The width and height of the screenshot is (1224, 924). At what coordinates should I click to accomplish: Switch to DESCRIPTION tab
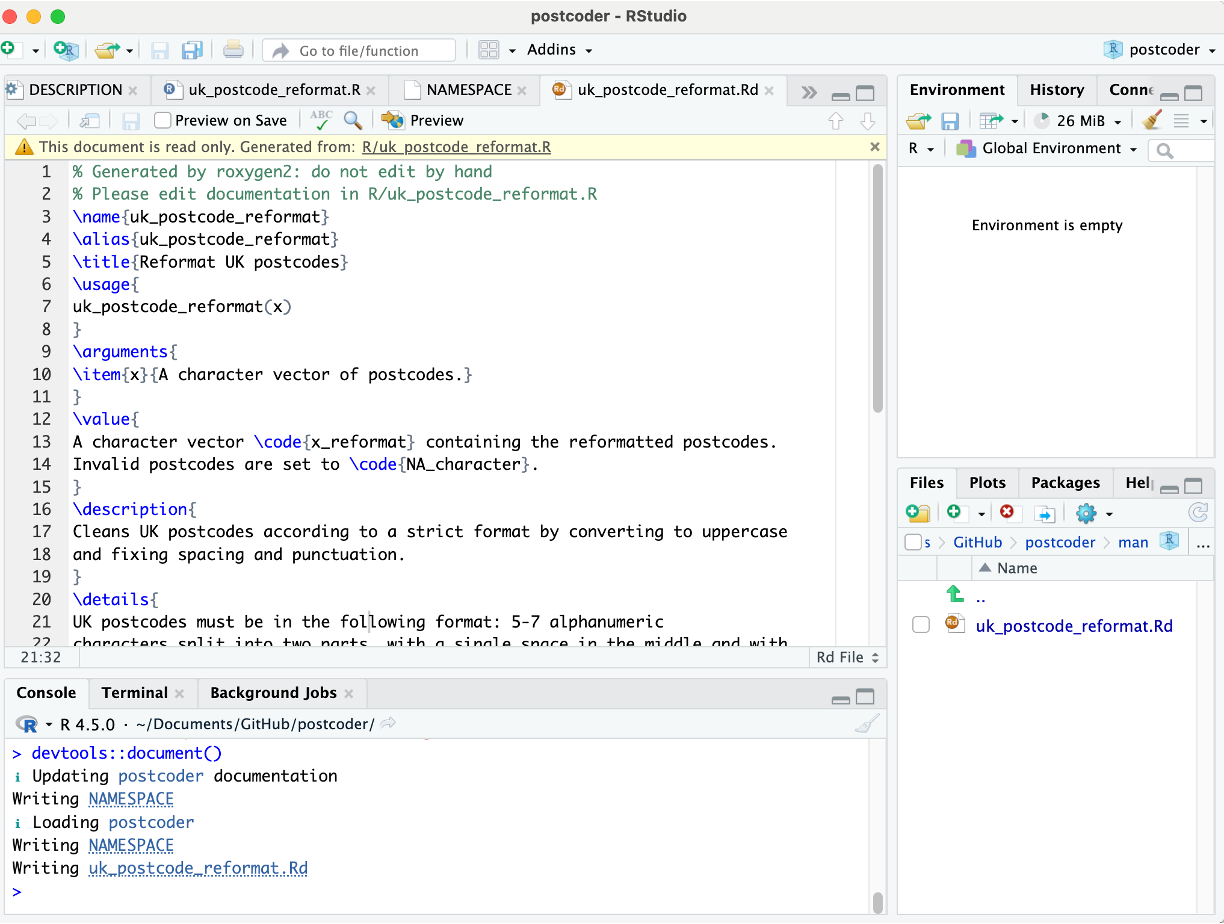76,90
